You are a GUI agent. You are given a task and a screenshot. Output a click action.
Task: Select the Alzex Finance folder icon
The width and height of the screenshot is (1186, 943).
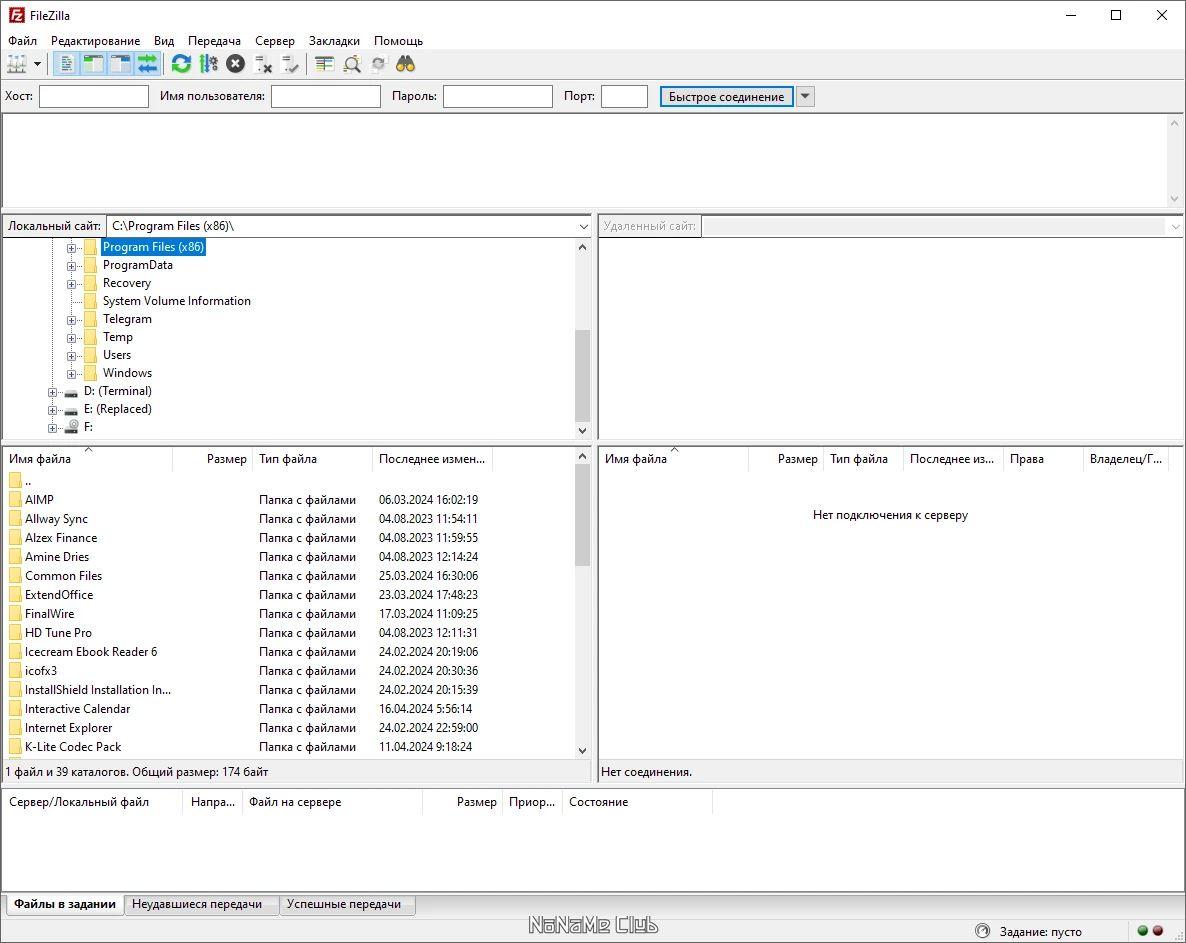[x=15, y=538]
